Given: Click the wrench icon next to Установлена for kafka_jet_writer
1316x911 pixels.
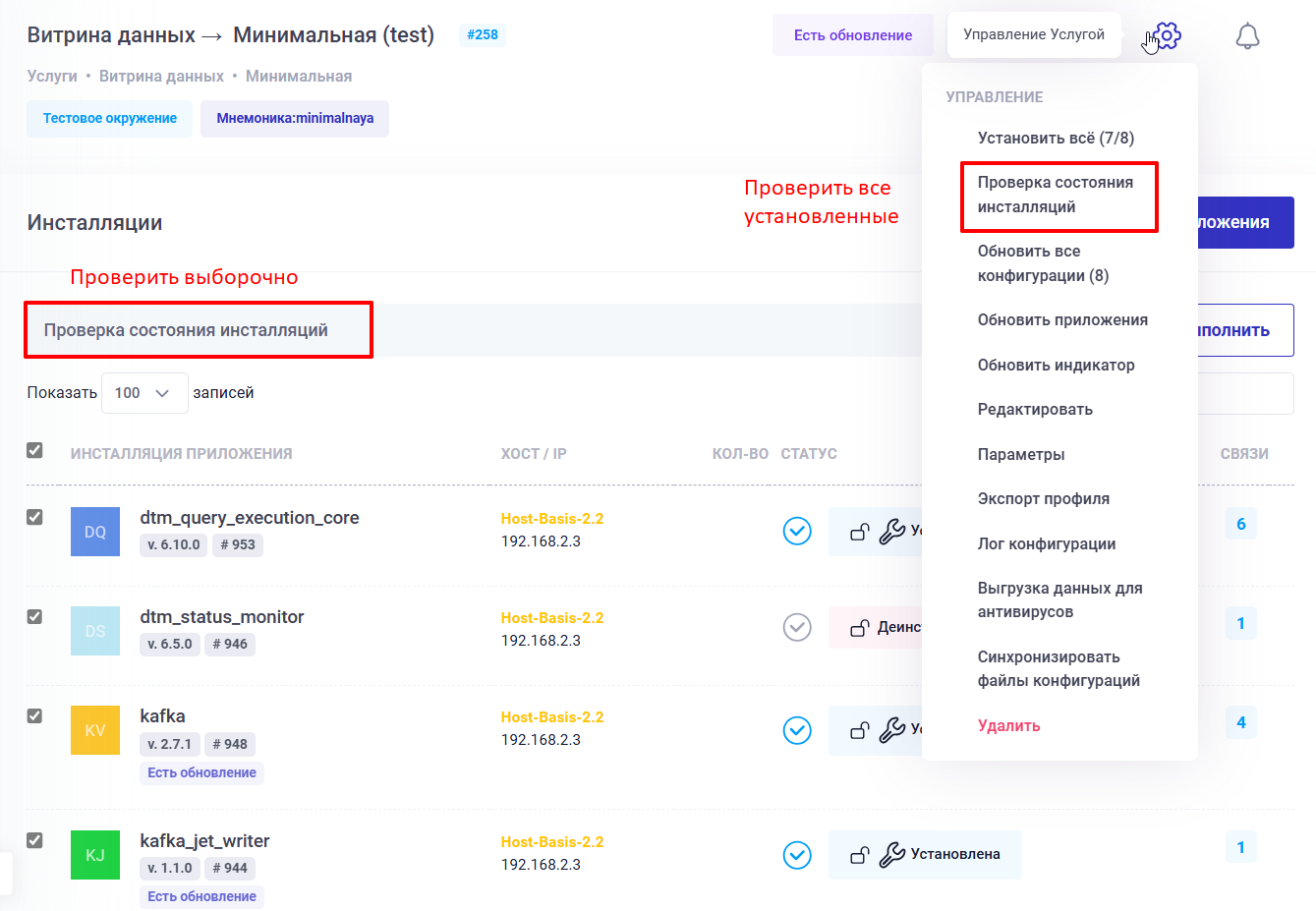Looking at the screenshot, I should [889, 855].
